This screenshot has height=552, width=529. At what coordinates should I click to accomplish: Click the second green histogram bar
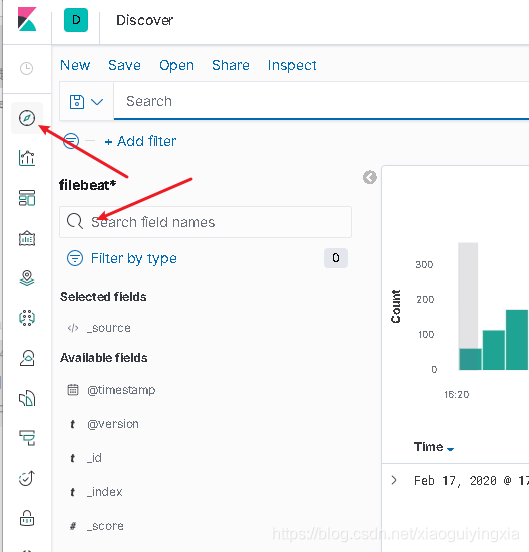click(x=493, y=350)
